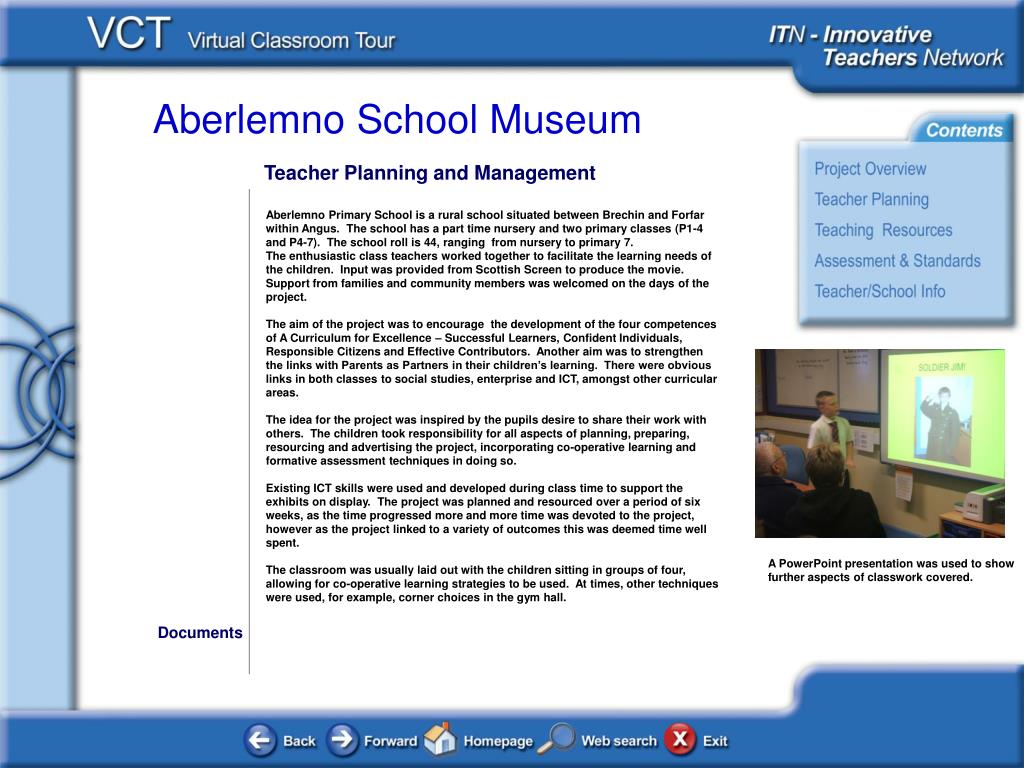
Task: Click paragraph starting 'Existing ICT skills were used'
Action: click(x=486, y=515)
